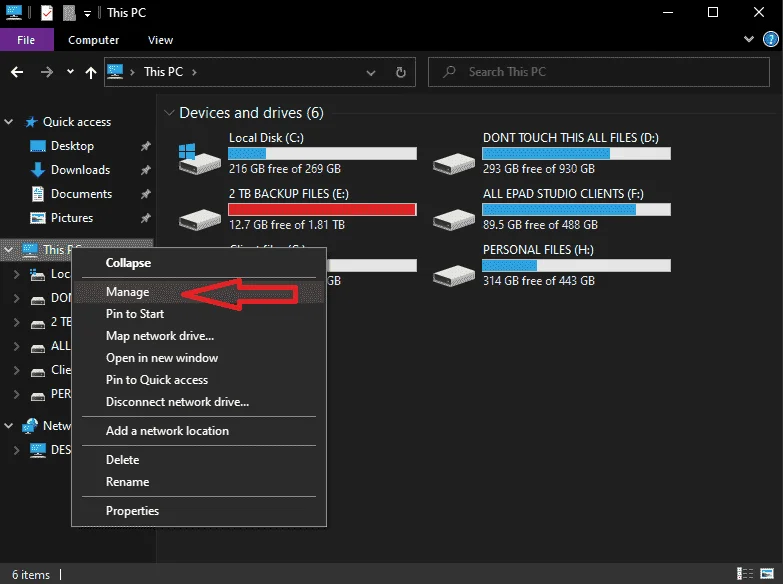
Task: Select the Local Disk (C:) drive icon
Action: point(200,158)
